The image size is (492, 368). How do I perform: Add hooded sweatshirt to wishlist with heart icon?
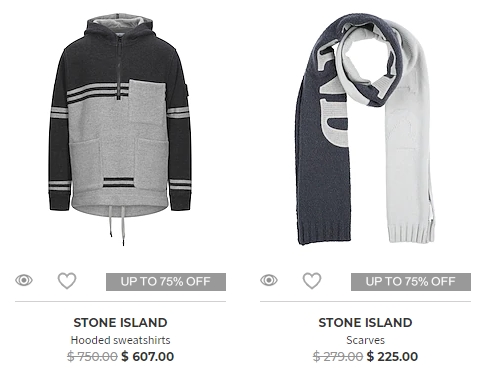coord(67,281)
